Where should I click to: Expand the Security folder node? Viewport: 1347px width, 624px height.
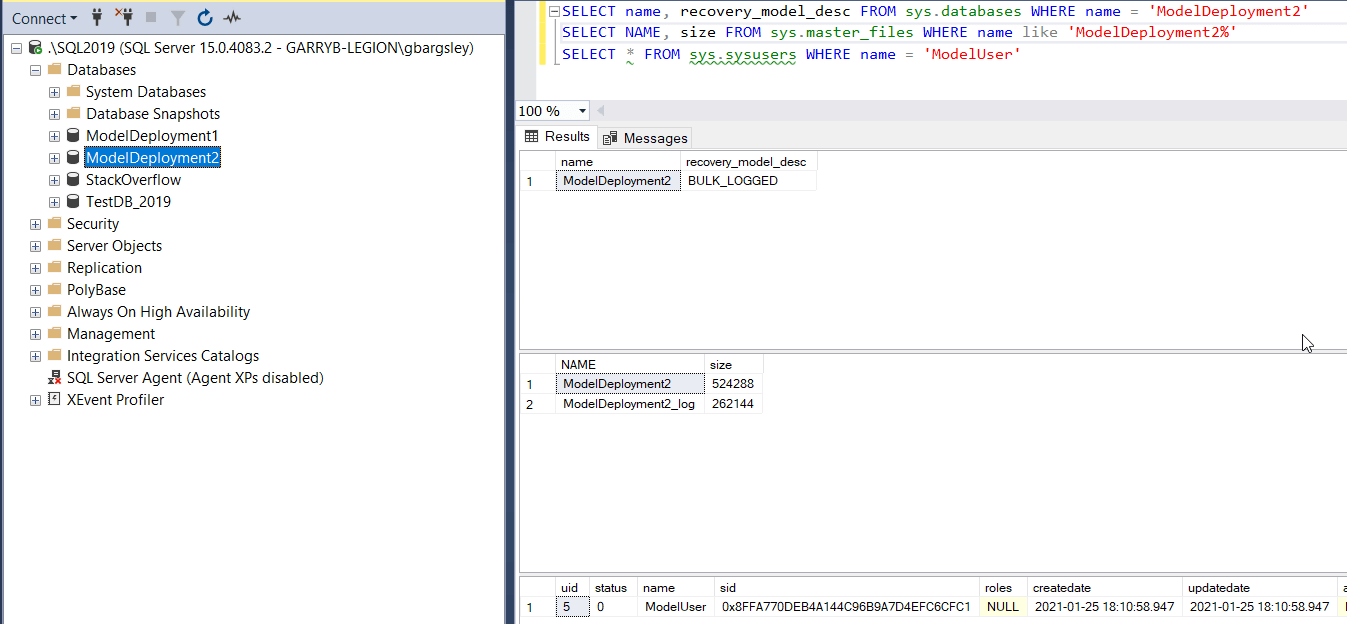[36, 224]
